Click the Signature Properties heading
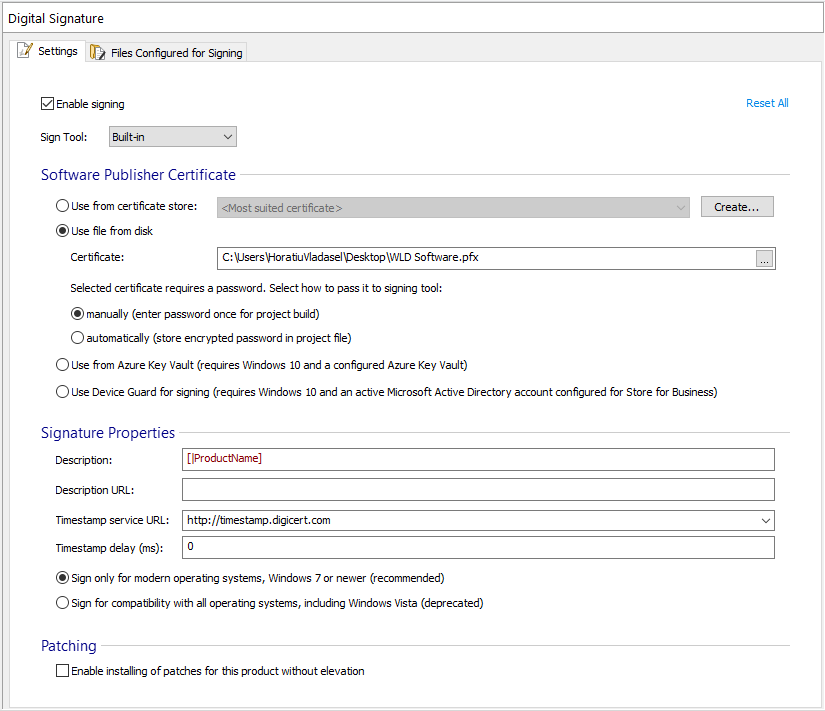The image size is (825, 711). click(108, 433)
